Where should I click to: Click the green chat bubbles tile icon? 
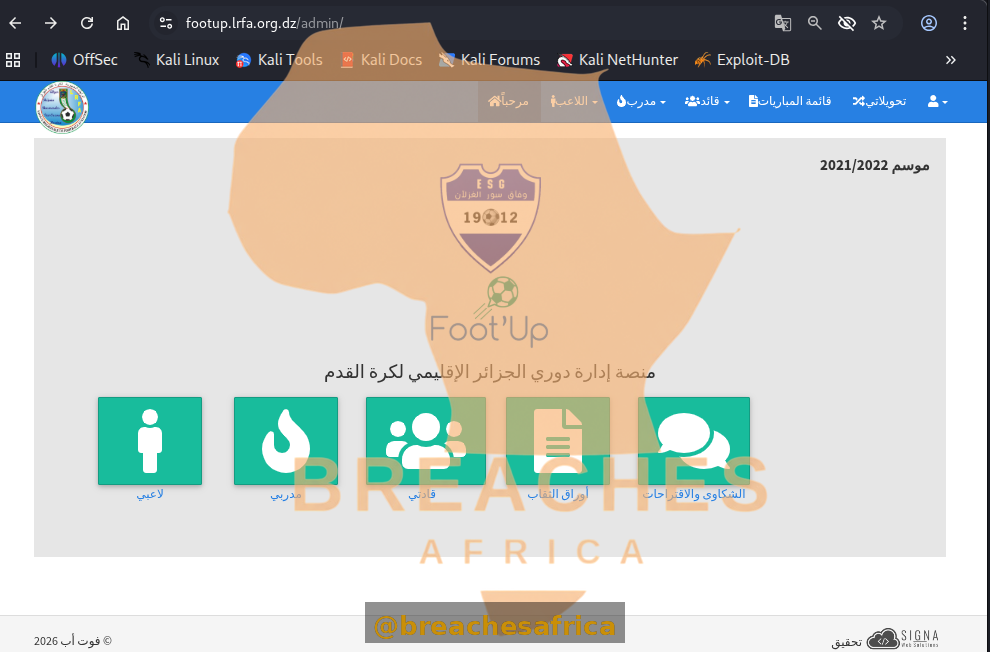click(694, 441)
